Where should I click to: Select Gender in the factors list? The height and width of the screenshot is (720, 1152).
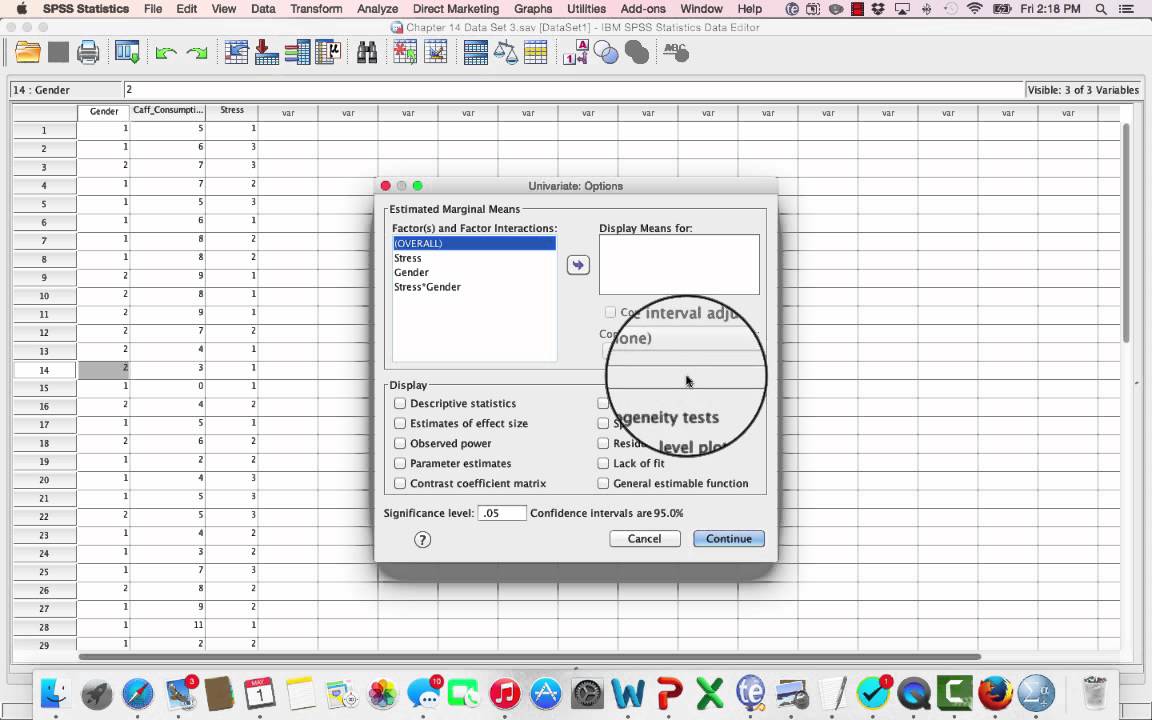pyautogui.click(x=474, y=273)
